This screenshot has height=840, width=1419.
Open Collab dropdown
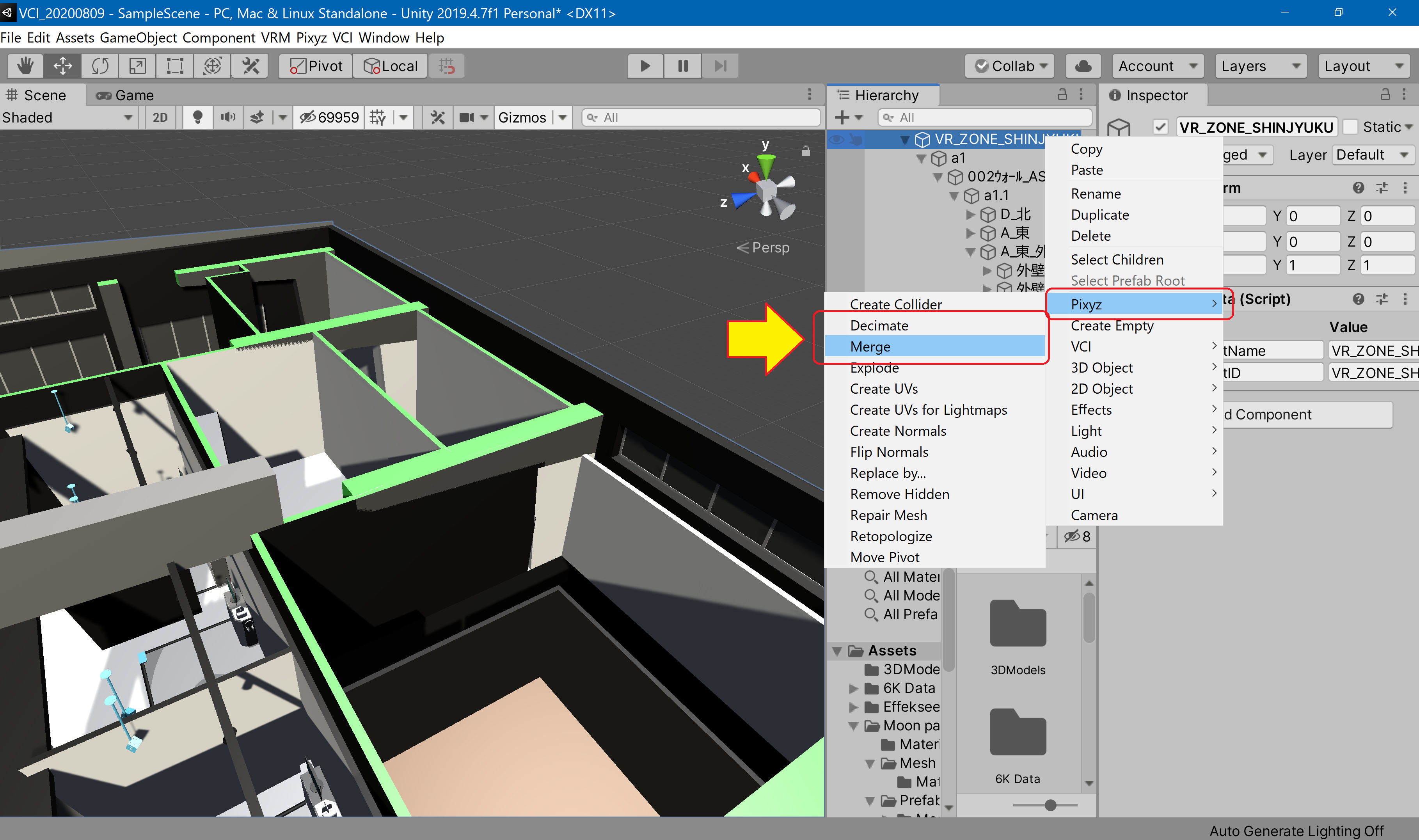[x=1010, y=66]
